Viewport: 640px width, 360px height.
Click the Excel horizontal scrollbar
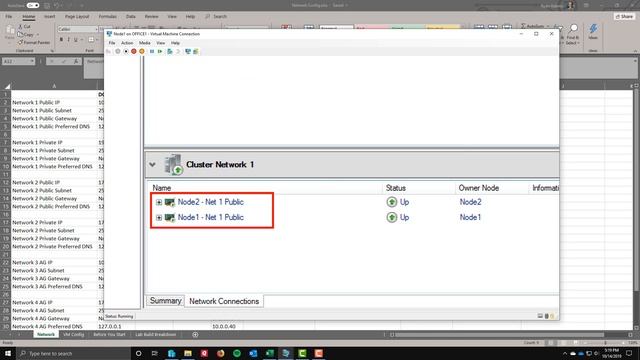pos(499,335)
